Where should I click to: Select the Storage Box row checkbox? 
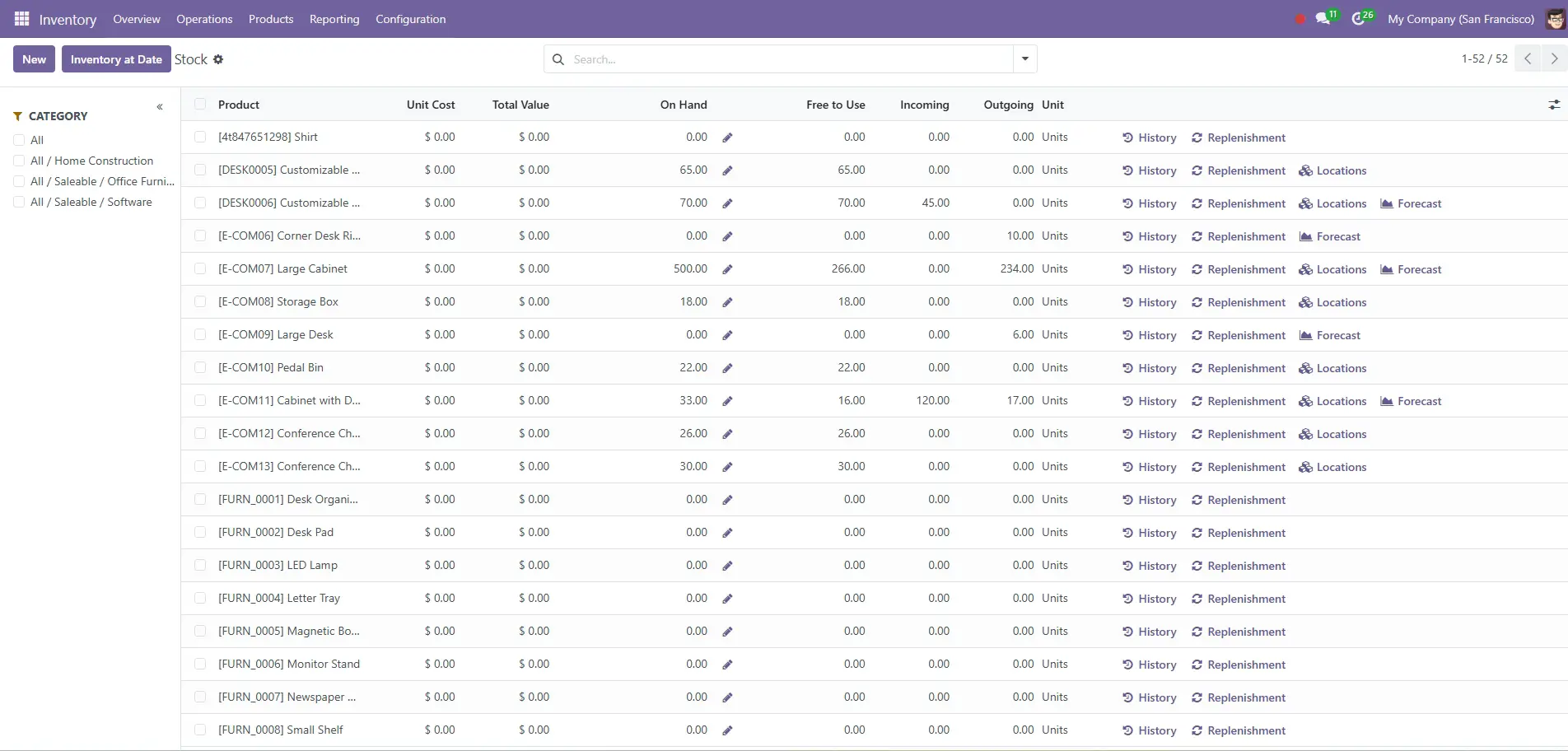tap(200, 301)
